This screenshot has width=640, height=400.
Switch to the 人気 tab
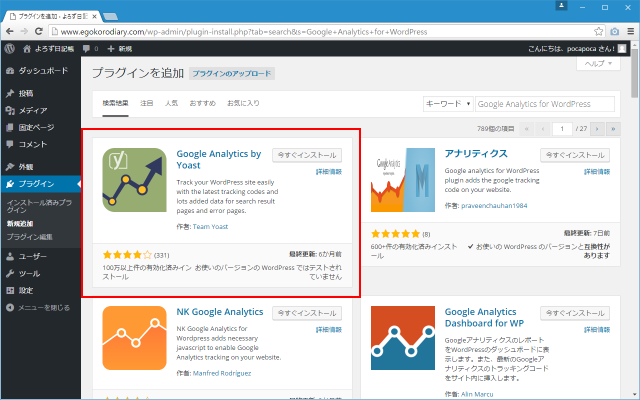(171, 103)
